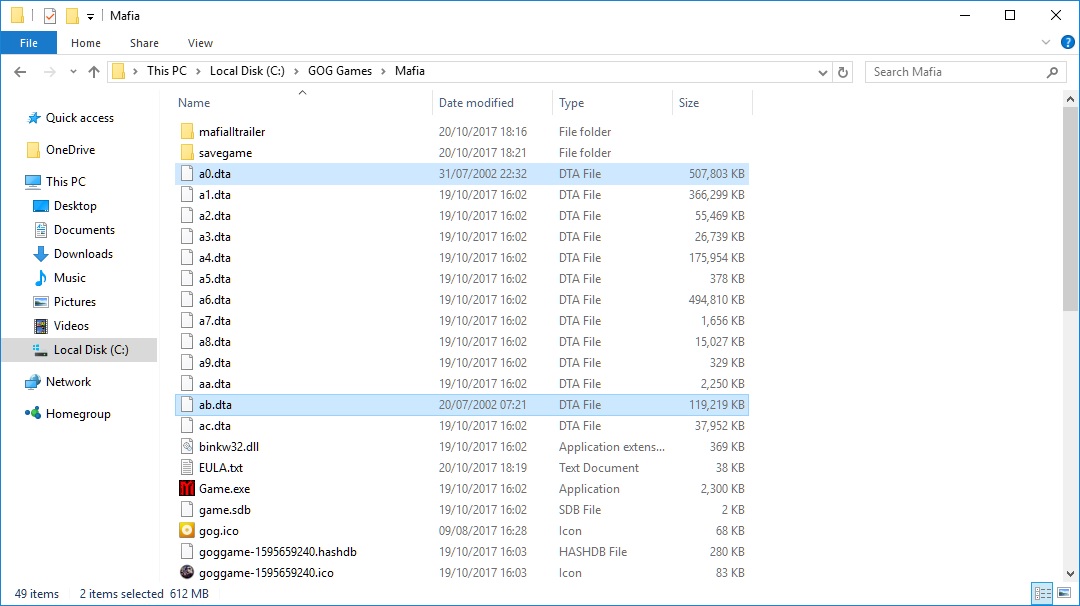Go forward with the Forward arrow
1080x606 pixels.
[49, 72]
